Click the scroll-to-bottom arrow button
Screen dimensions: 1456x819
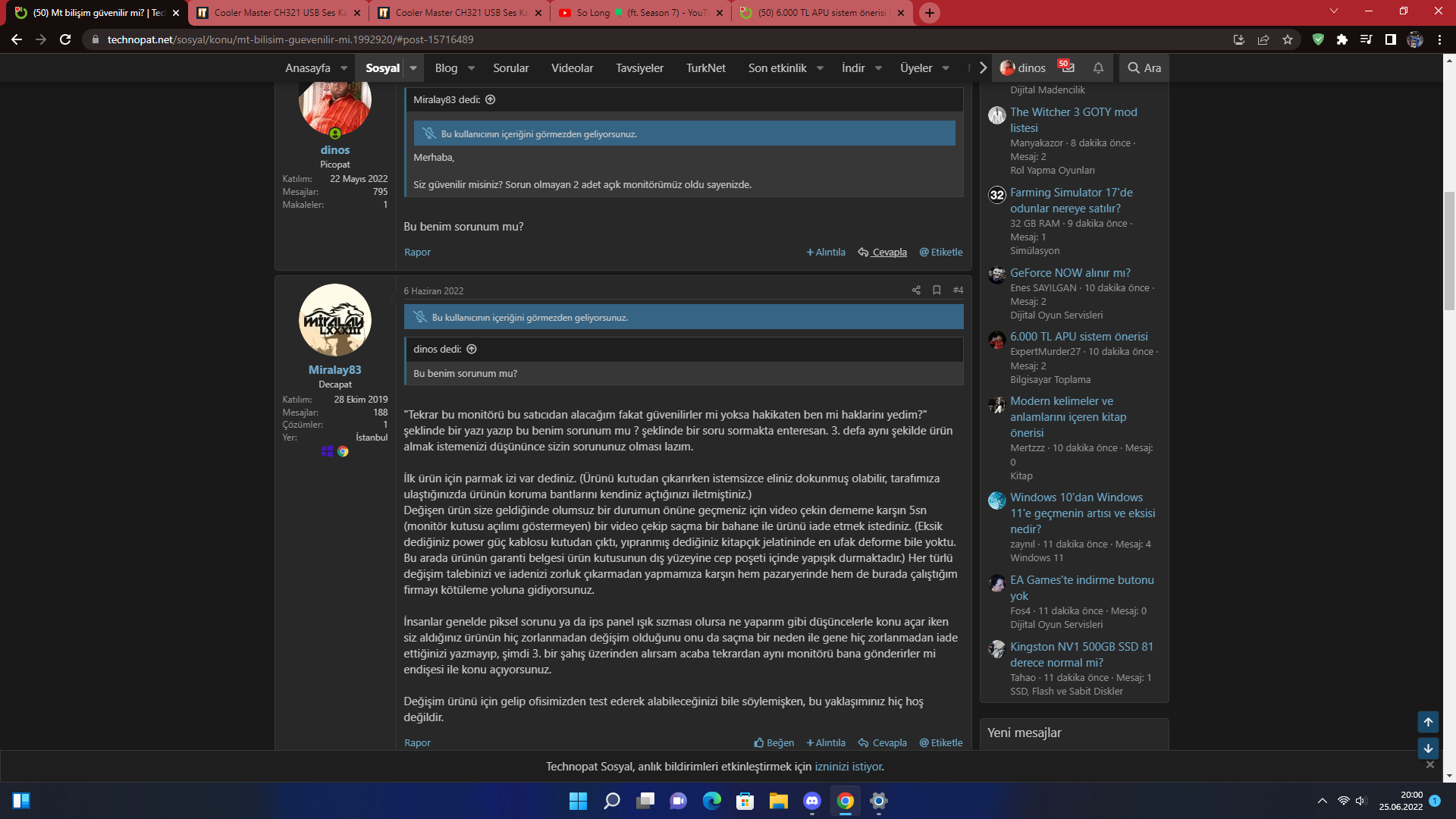(x=1428, y=748)
